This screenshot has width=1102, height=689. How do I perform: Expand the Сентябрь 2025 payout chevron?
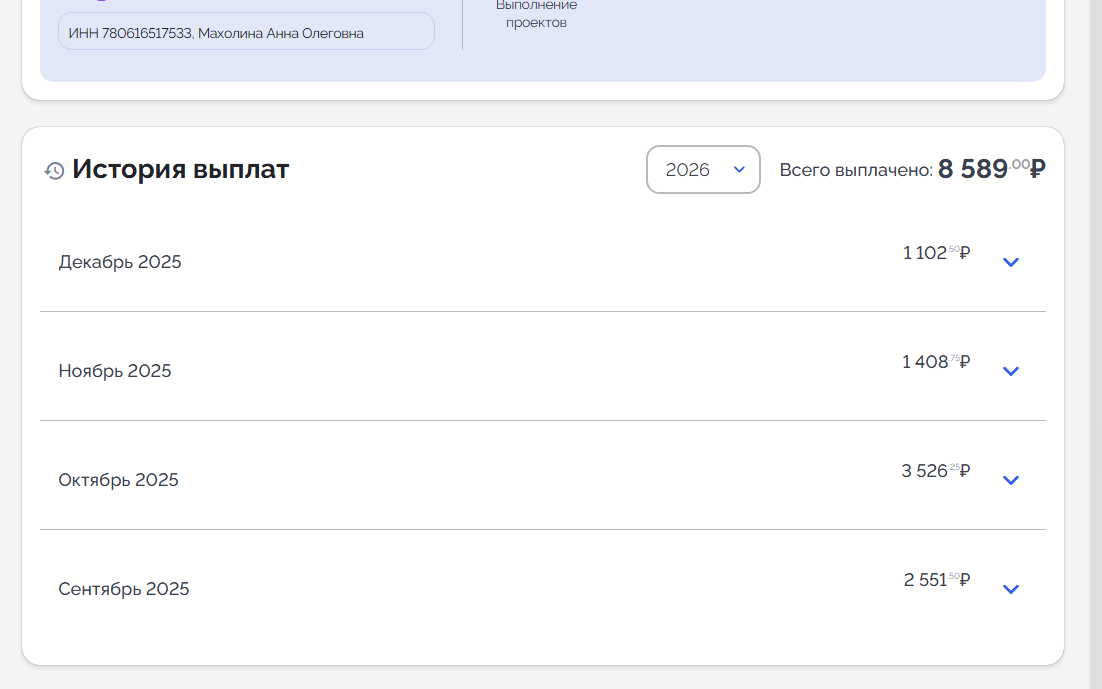(x=1011, y=589)
